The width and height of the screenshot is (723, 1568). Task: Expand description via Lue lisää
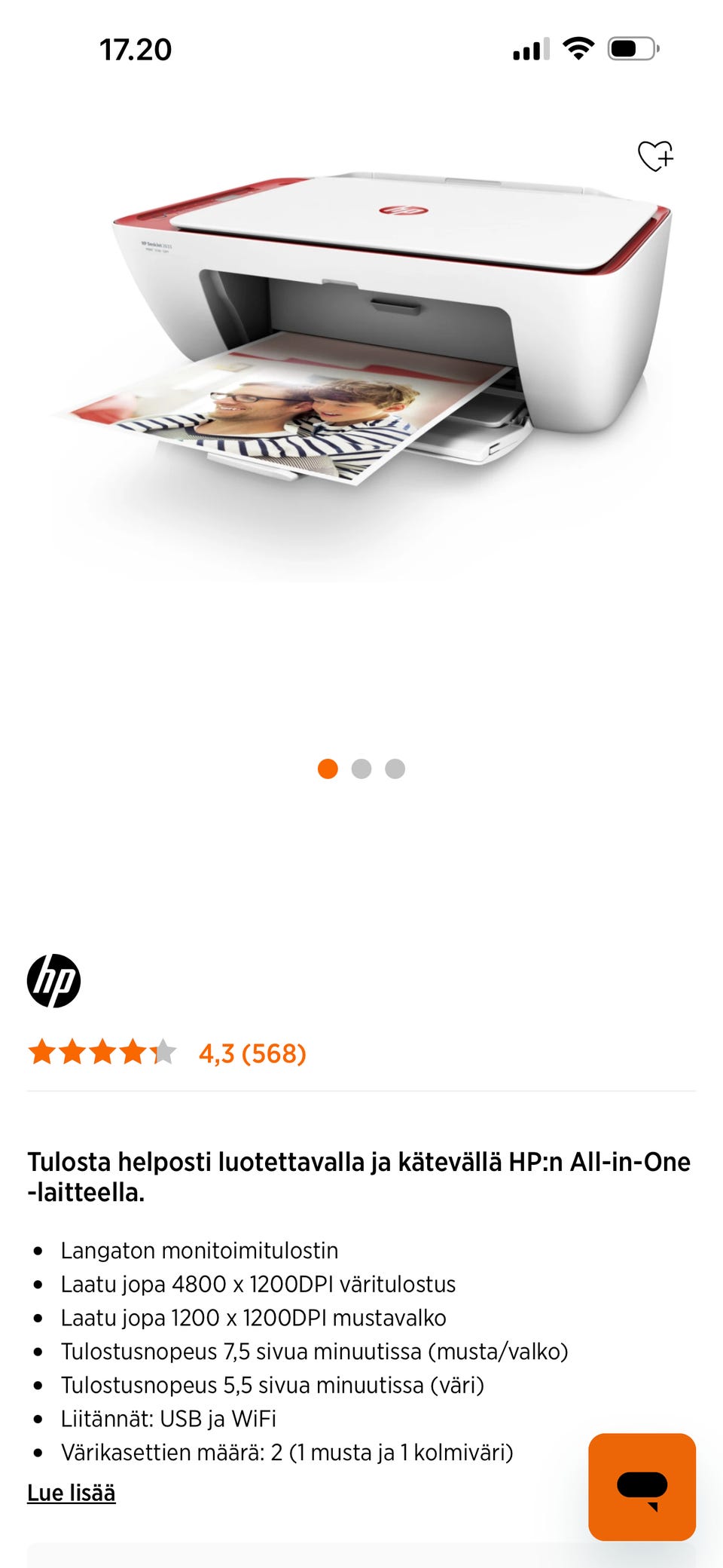pyautogui.click(x=72, y=1493)
